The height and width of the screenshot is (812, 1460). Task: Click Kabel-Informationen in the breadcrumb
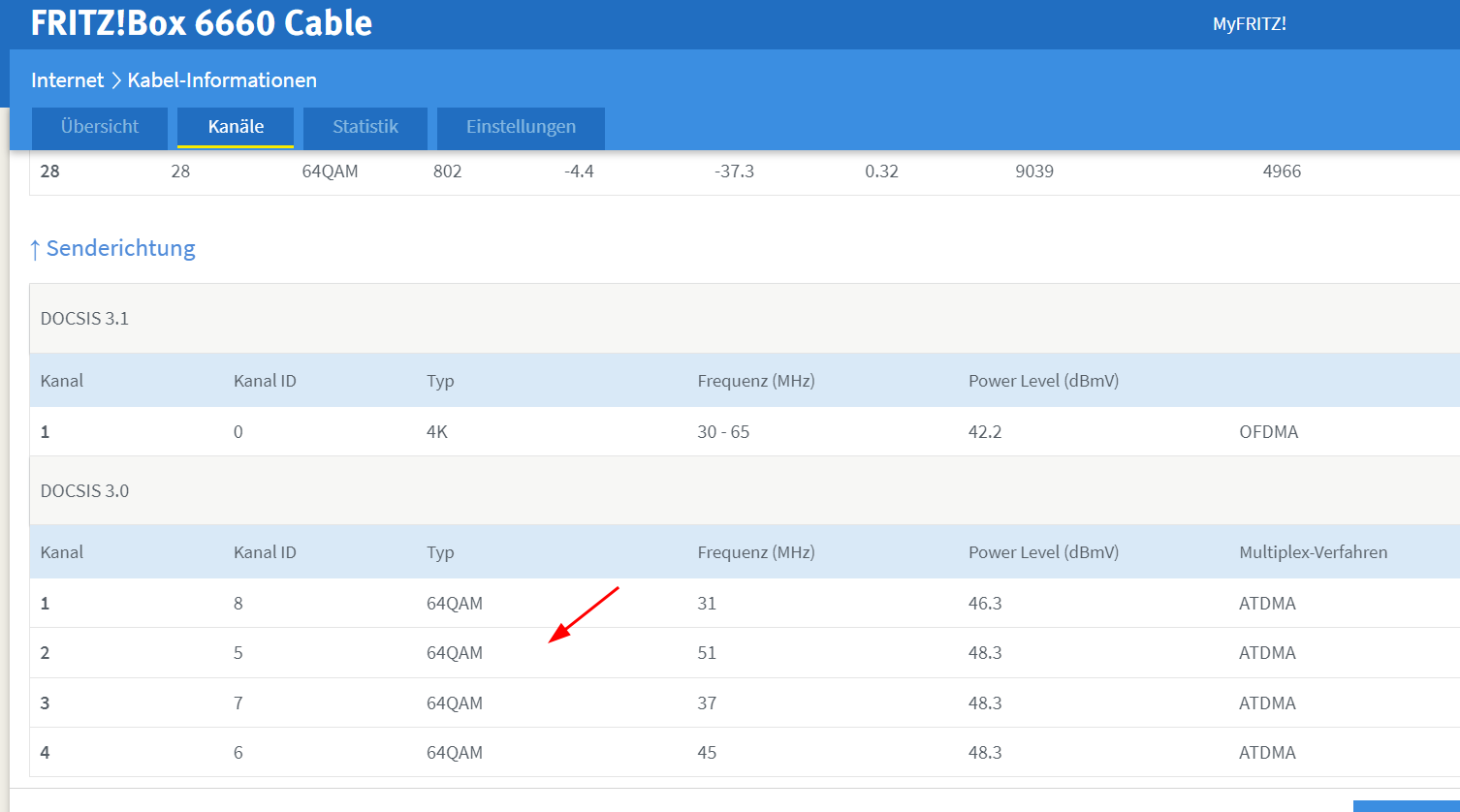click(222, 80)
